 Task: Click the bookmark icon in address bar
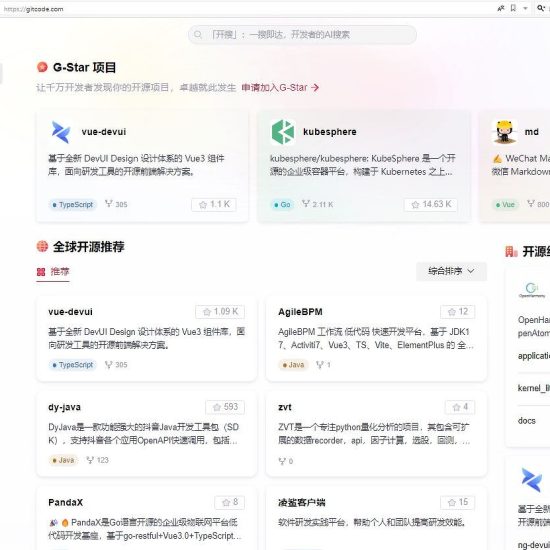pos(513,8)
